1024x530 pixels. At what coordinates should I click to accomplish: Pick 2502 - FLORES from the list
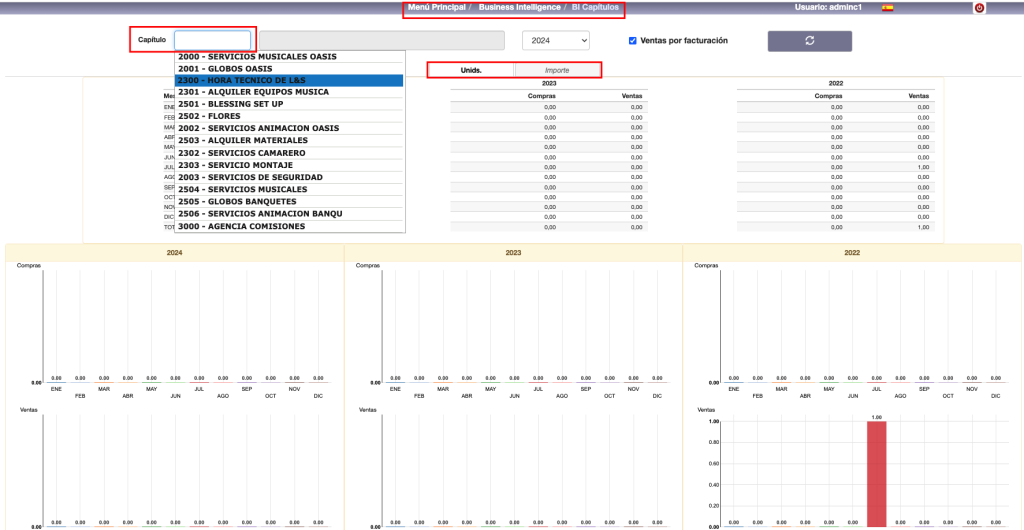pos(290,116)
